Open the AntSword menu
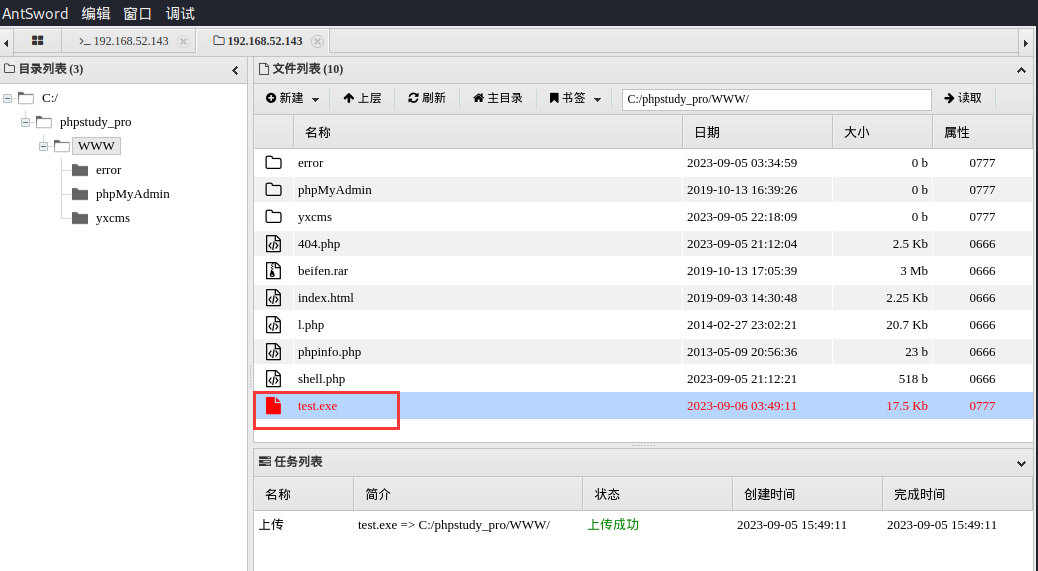This screenshot has width=1038, height=571. pyautogui.click(x=35, y=13)
